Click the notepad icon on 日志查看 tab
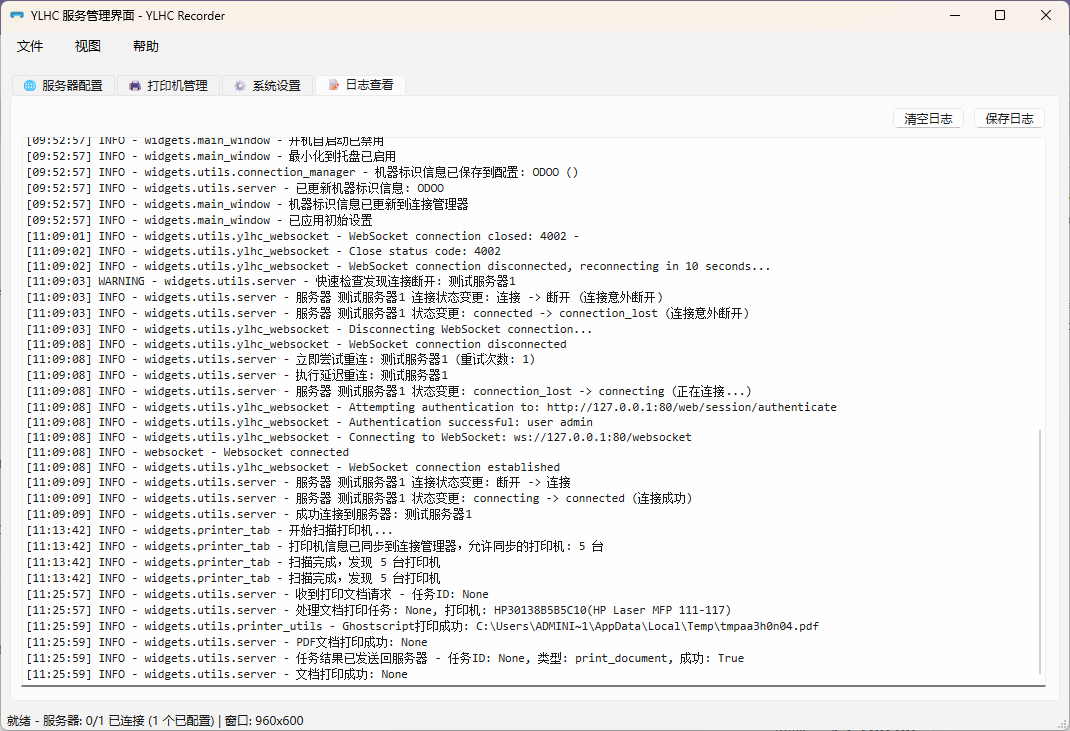Screen dimensions: 1070x731 (x=334, y=86)
